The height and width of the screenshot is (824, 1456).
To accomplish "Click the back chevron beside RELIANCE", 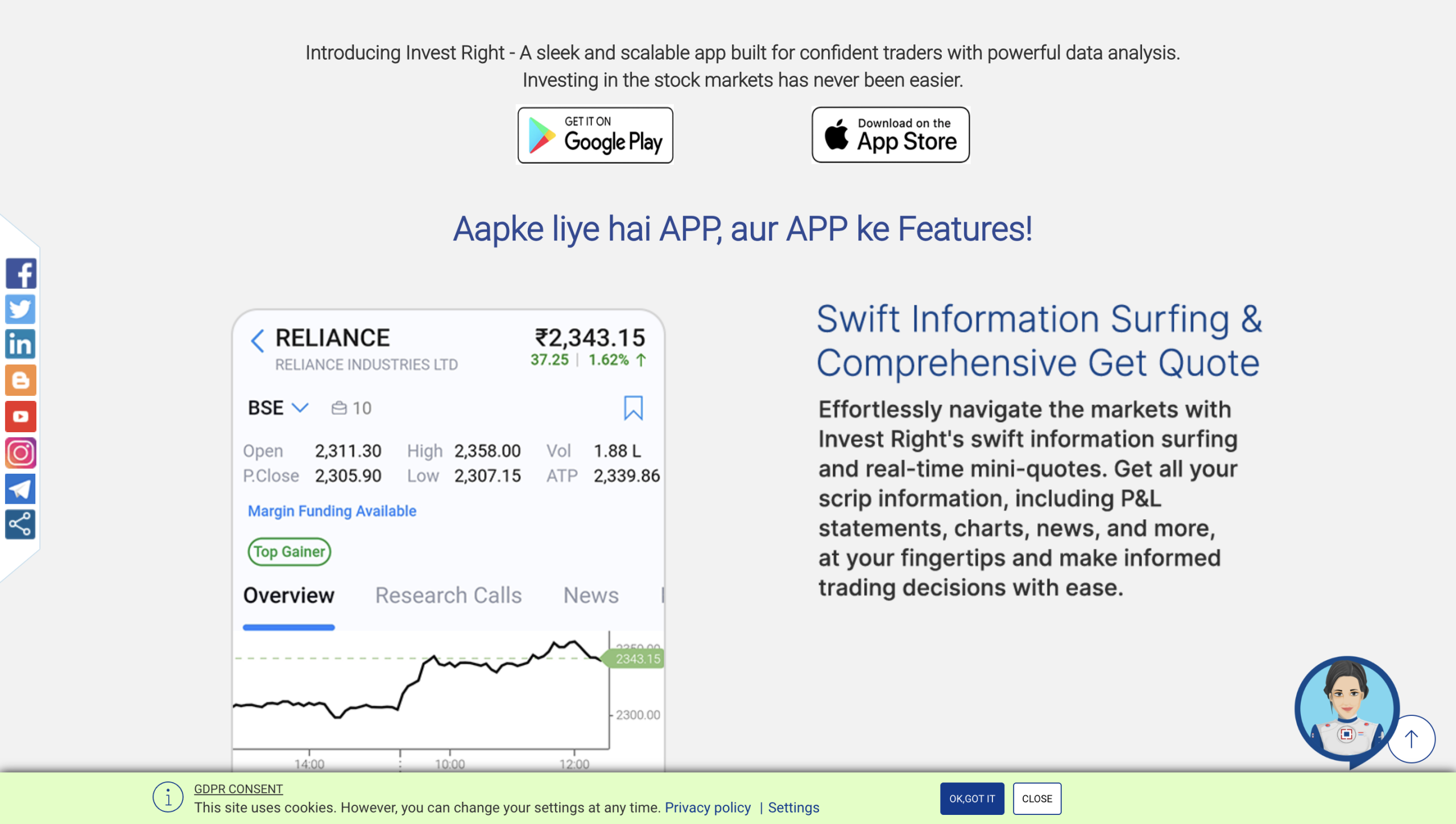I will (x=258, y=341).
